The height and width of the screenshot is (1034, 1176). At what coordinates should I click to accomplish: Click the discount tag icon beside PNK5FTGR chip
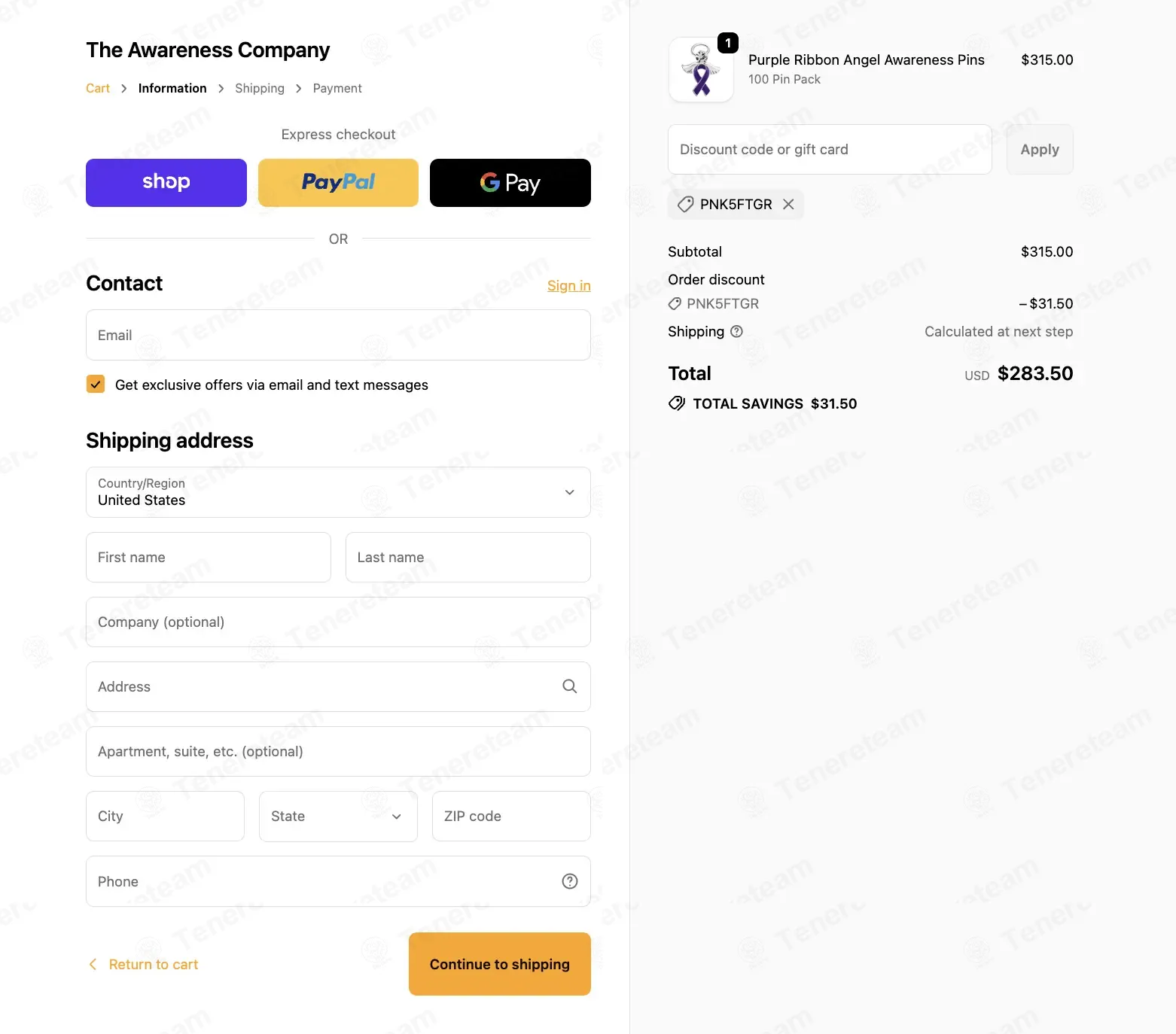click(x=685, y=204)
